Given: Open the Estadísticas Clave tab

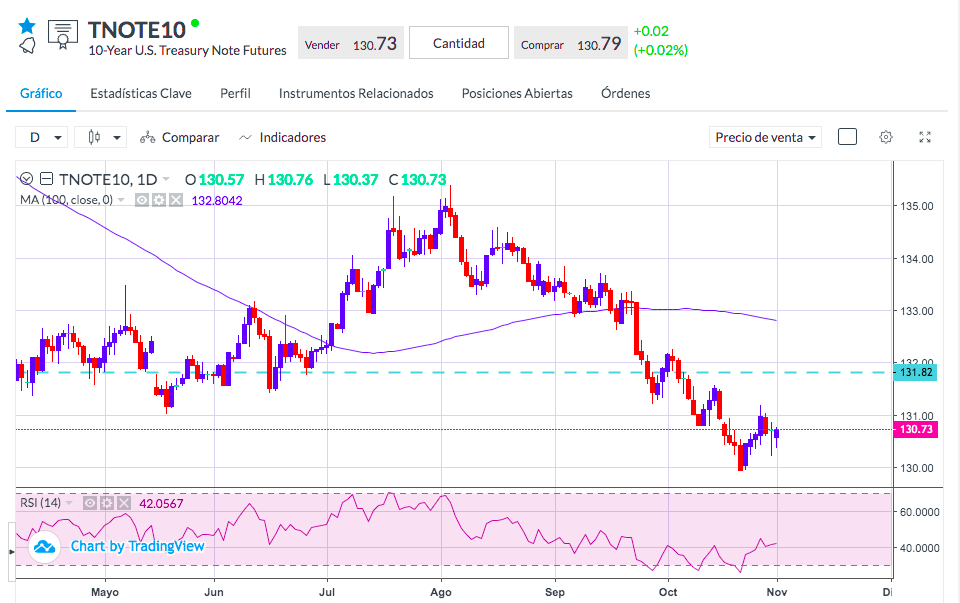Looking at the screenshot, I should coord(141,94).
